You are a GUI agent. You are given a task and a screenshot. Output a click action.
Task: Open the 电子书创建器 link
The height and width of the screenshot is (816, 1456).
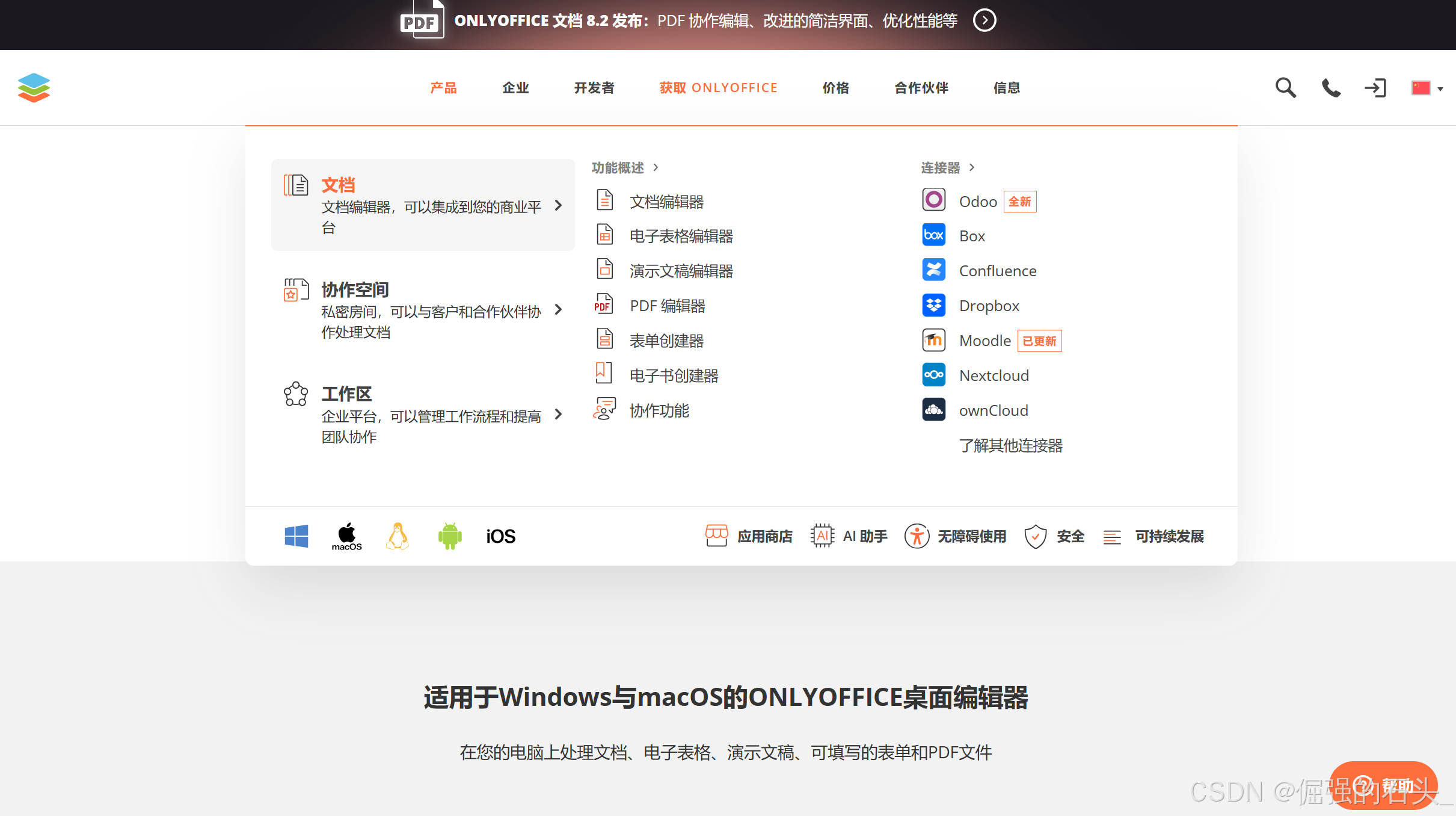point(674,376)
